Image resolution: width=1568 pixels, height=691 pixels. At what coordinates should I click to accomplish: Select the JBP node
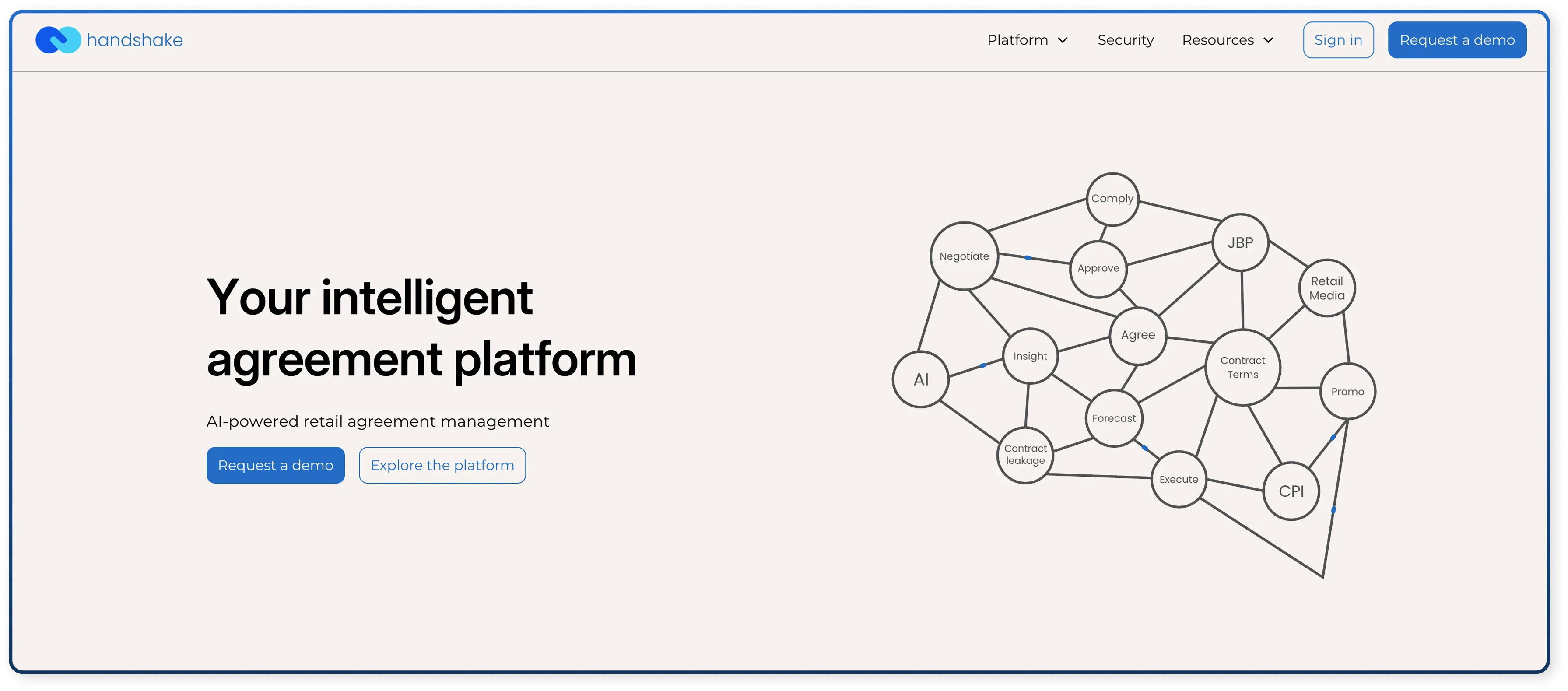[x=1240, y=242]
